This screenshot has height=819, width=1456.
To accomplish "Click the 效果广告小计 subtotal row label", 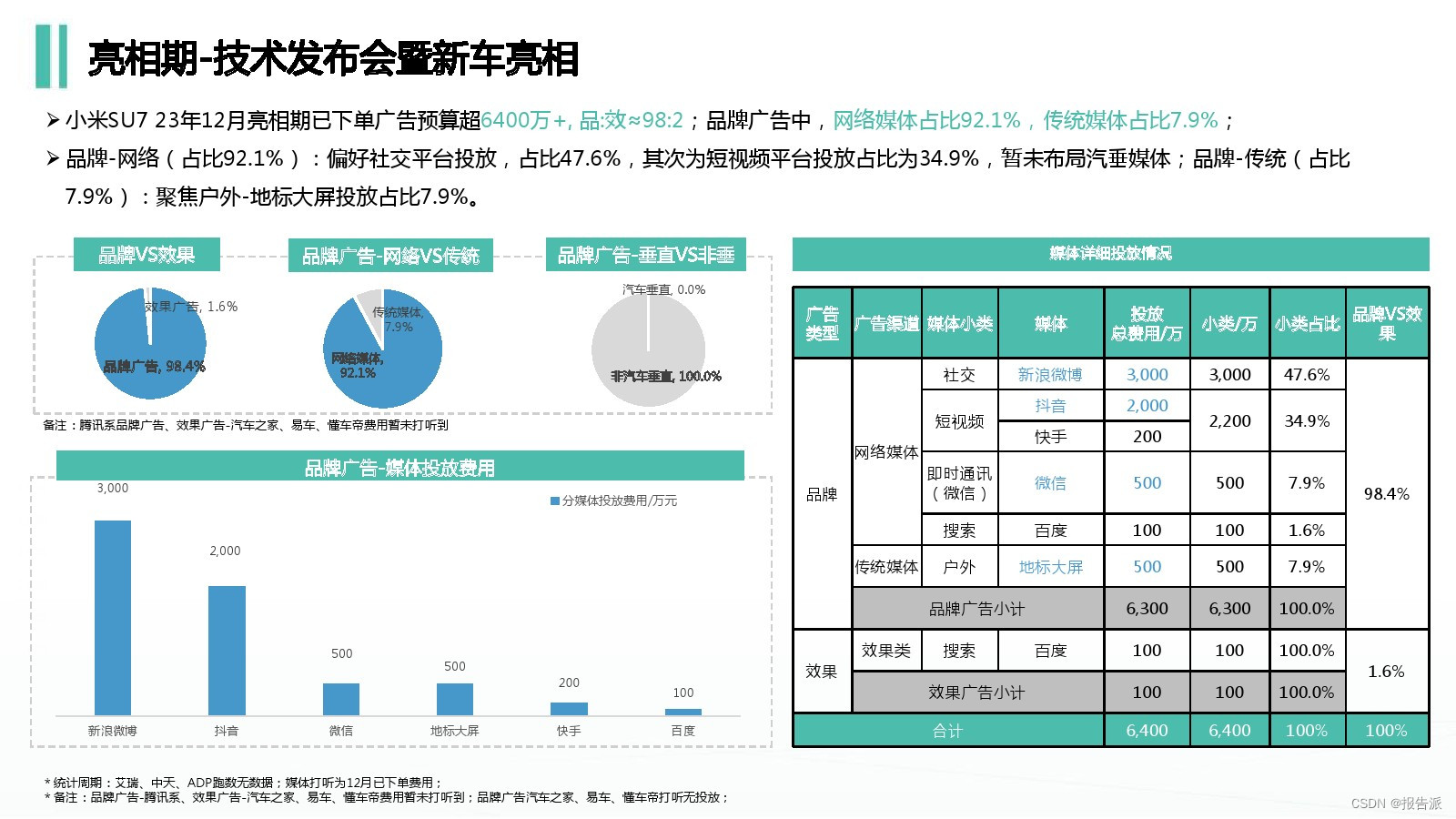I will tap(977, 693).
